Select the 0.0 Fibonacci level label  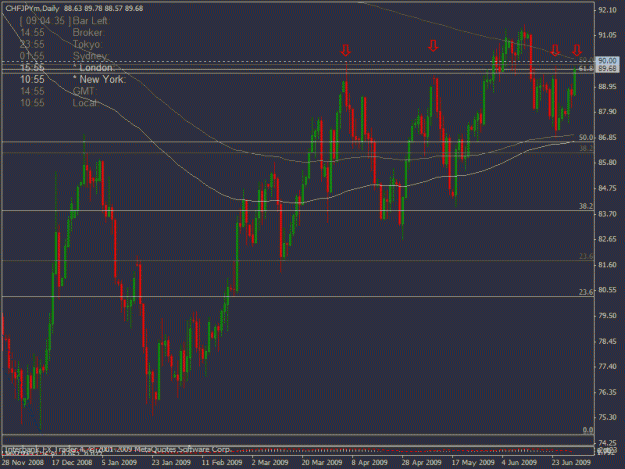pos(588,430)
